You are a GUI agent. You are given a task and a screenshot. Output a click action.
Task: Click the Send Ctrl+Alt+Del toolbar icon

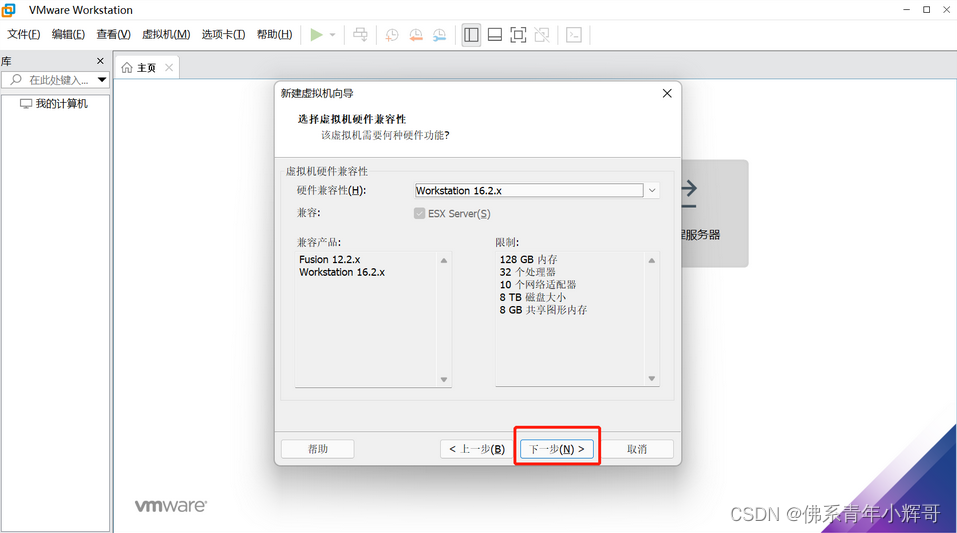click(x=361, y=35)
